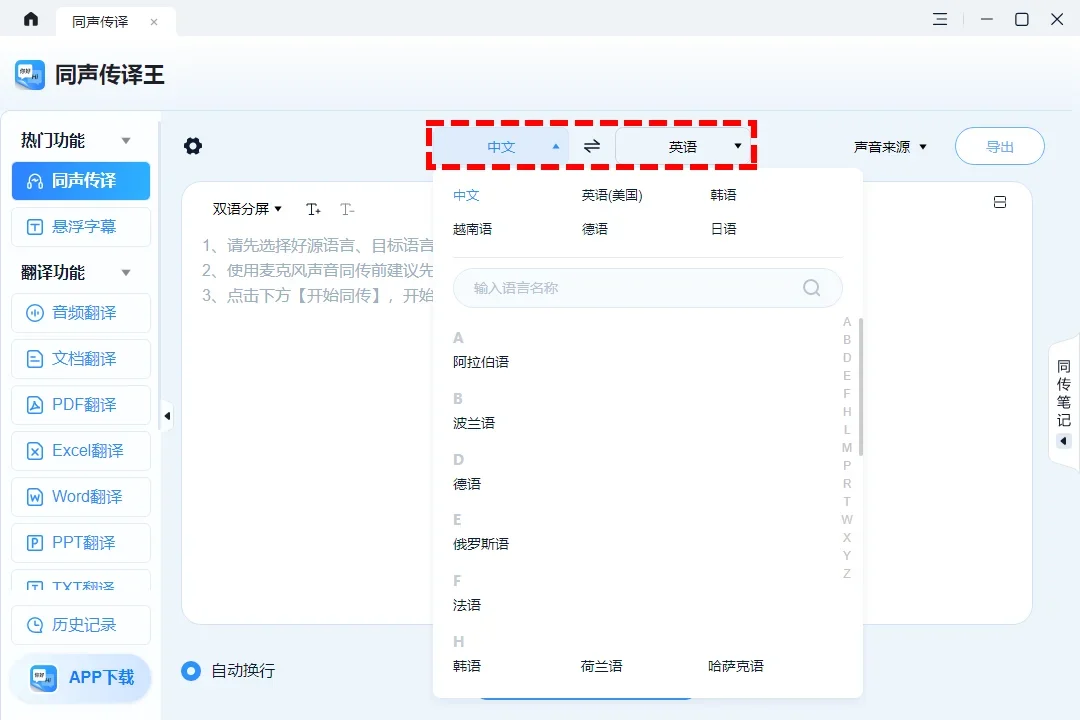Open the 中文 source language dropdown
Image resolution: width=1080 pixels, height=720 pixels.
click(501, 146)
